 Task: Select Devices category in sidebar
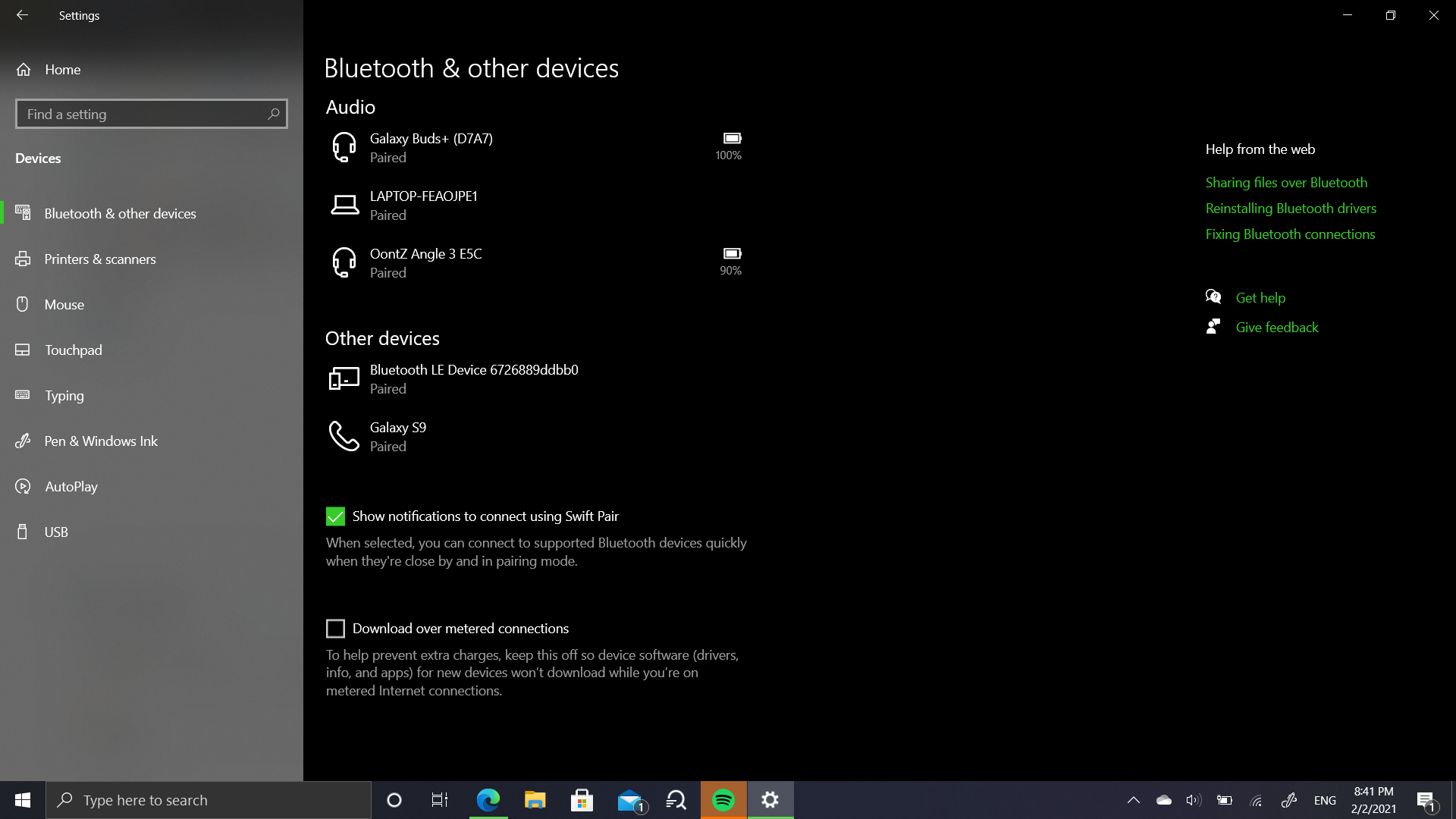click(38, 157)
